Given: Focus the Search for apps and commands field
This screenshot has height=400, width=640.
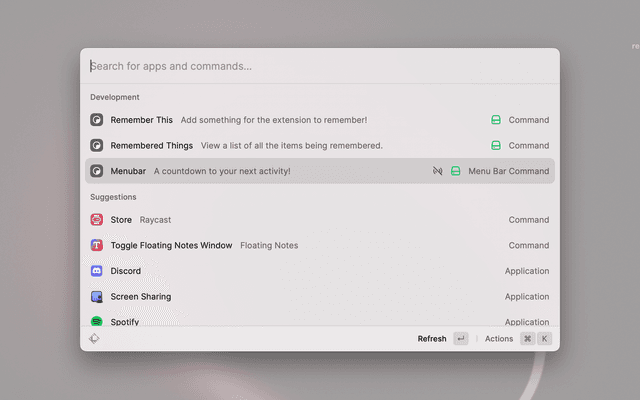Looking at the screenshot, I should point(300,66).
